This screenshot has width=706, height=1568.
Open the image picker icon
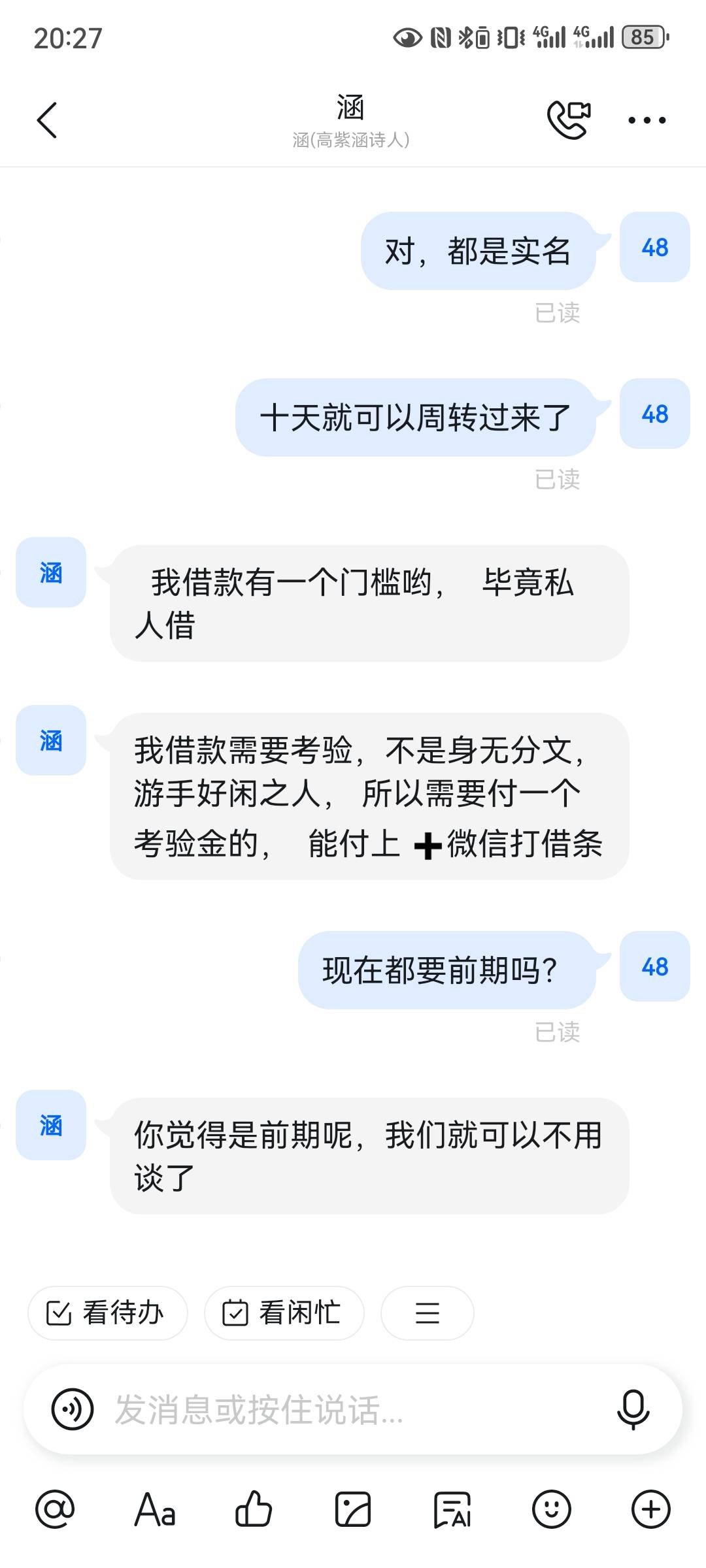(x=353, y=1509)
